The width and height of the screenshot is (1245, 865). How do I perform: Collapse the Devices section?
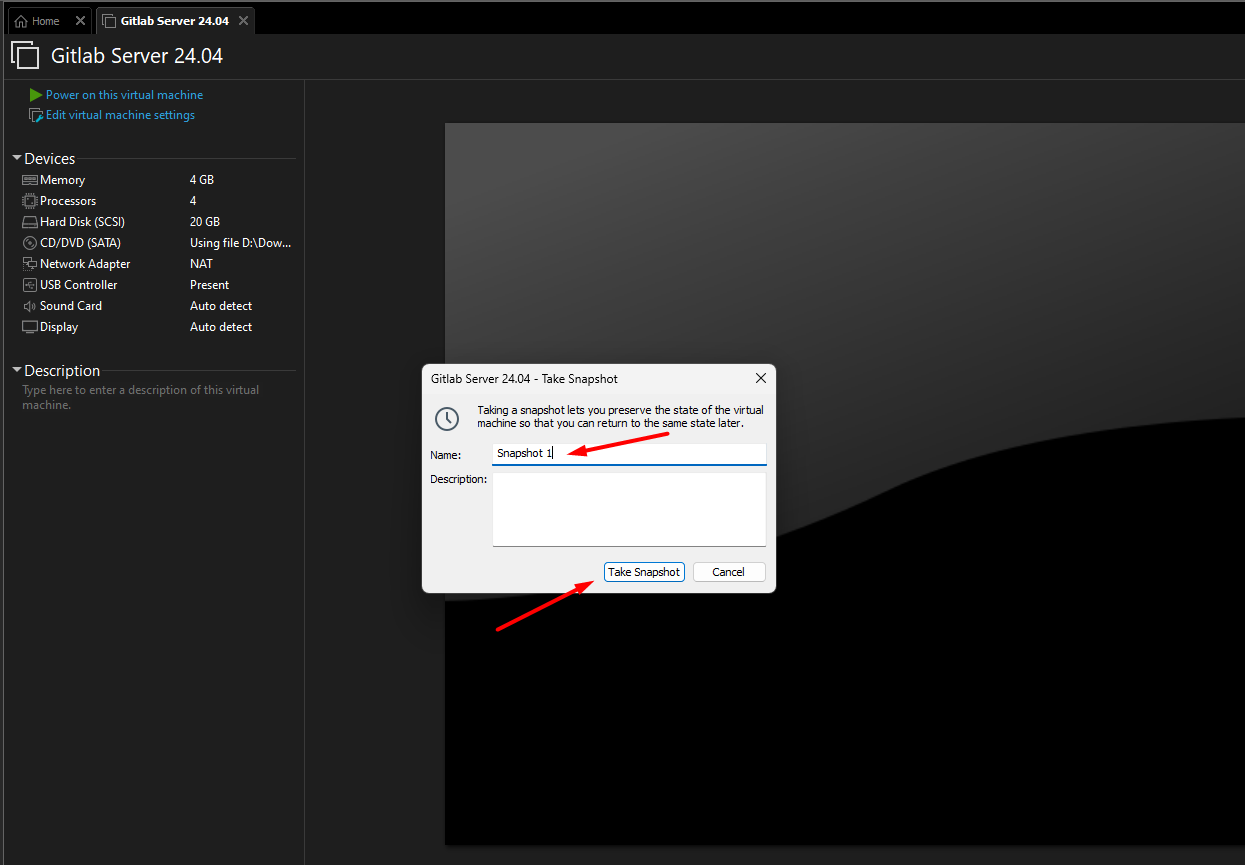tap(17, 159)
